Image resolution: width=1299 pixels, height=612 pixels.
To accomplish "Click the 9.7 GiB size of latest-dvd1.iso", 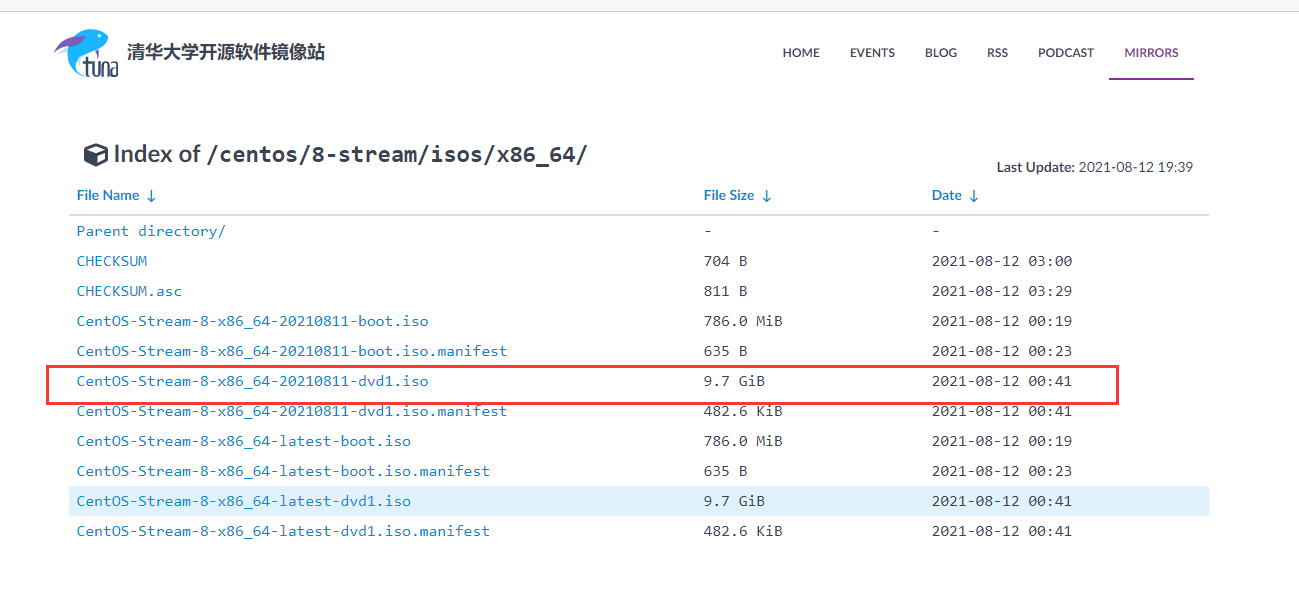I will [734, 501].
